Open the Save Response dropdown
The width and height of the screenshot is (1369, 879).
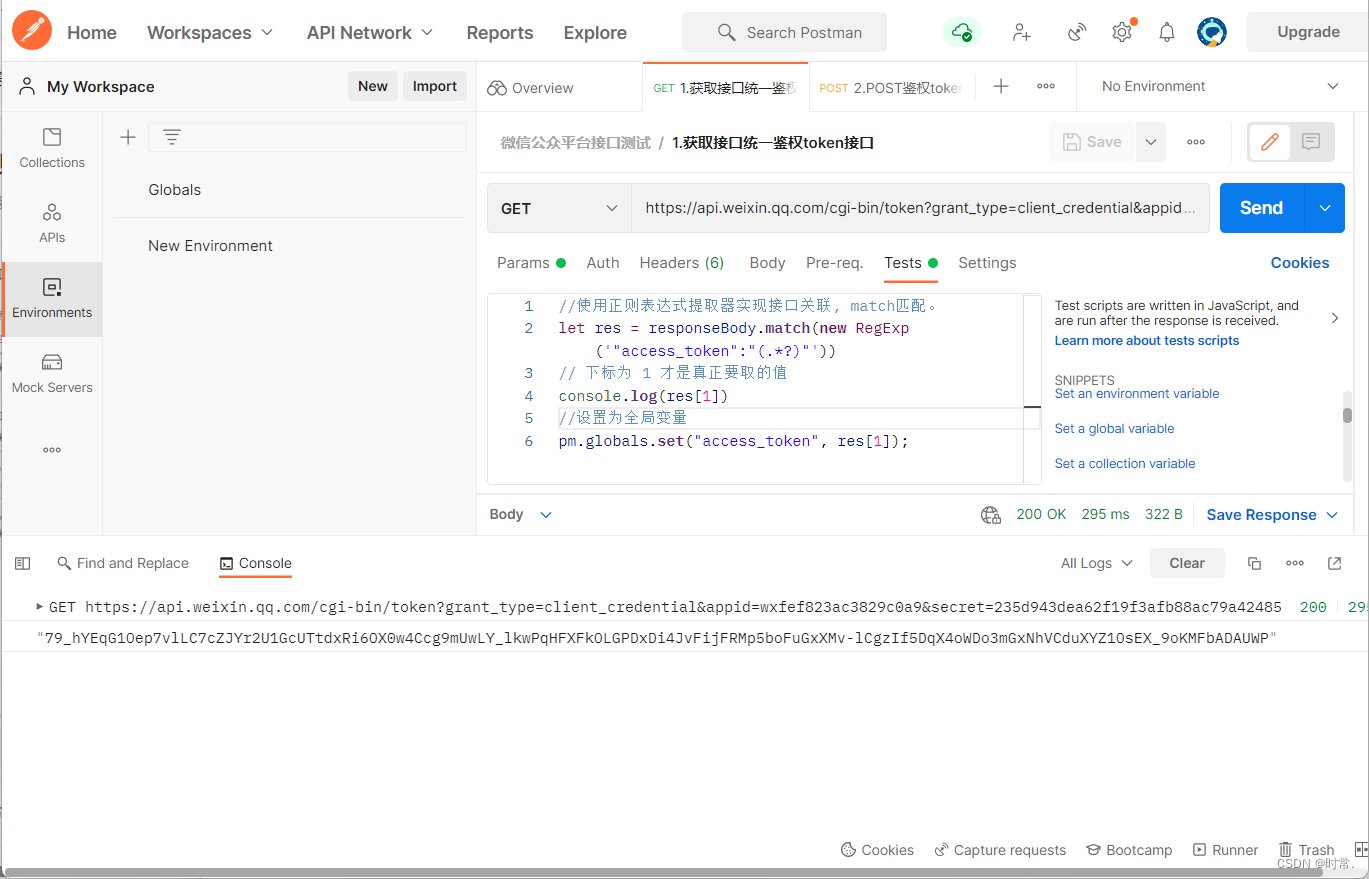[x=1272, y=515]
